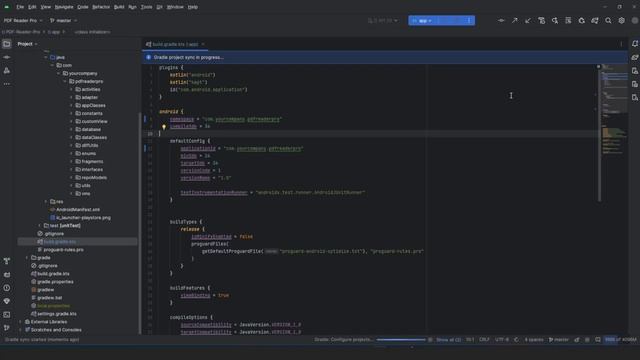
Task: Open the Refactor menu
Action: 101,7
